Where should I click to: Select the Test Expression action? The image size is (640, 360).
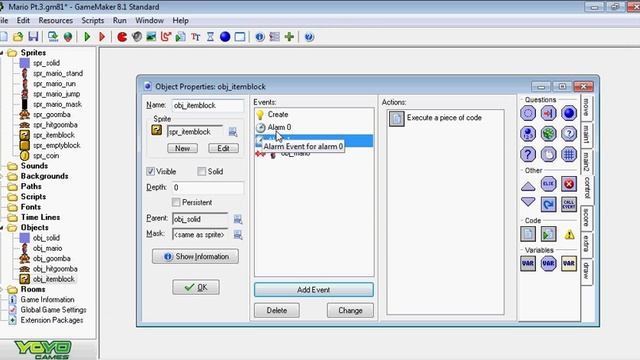[528, 154]
